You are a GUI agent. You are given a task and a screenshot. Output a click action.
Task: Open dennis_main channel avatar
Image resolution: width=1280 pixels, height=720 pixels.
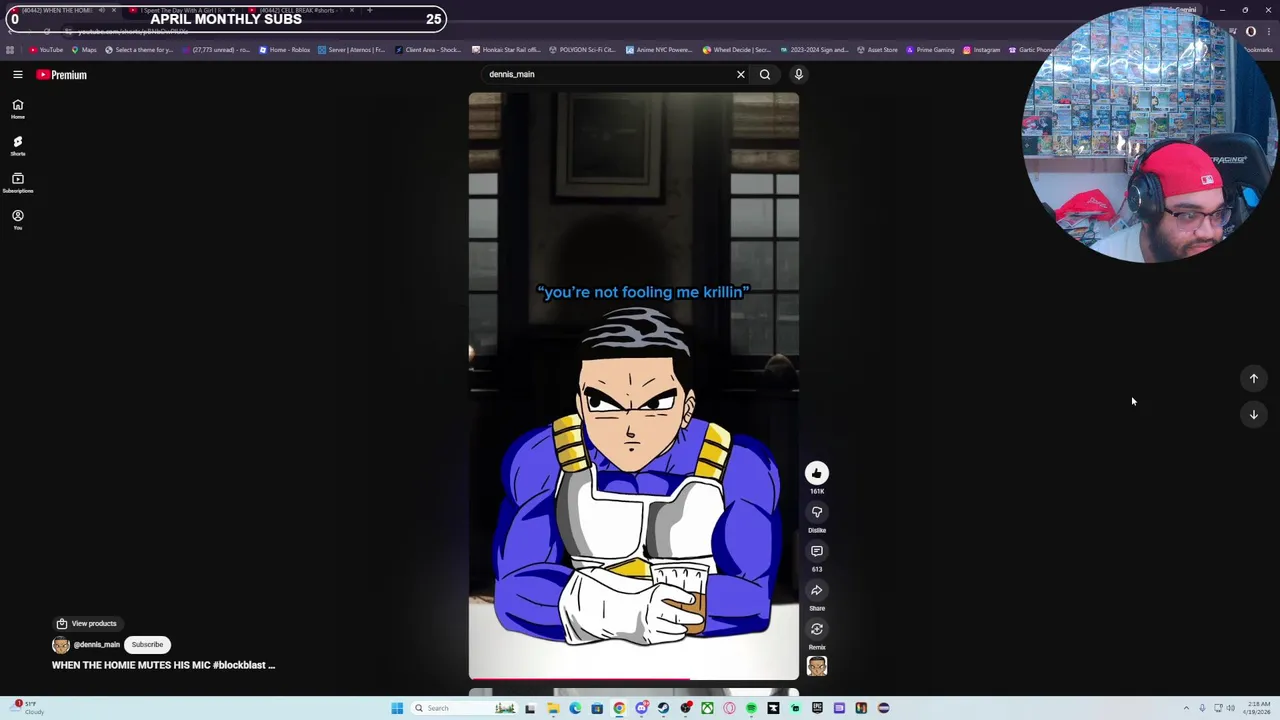[61, 644]
